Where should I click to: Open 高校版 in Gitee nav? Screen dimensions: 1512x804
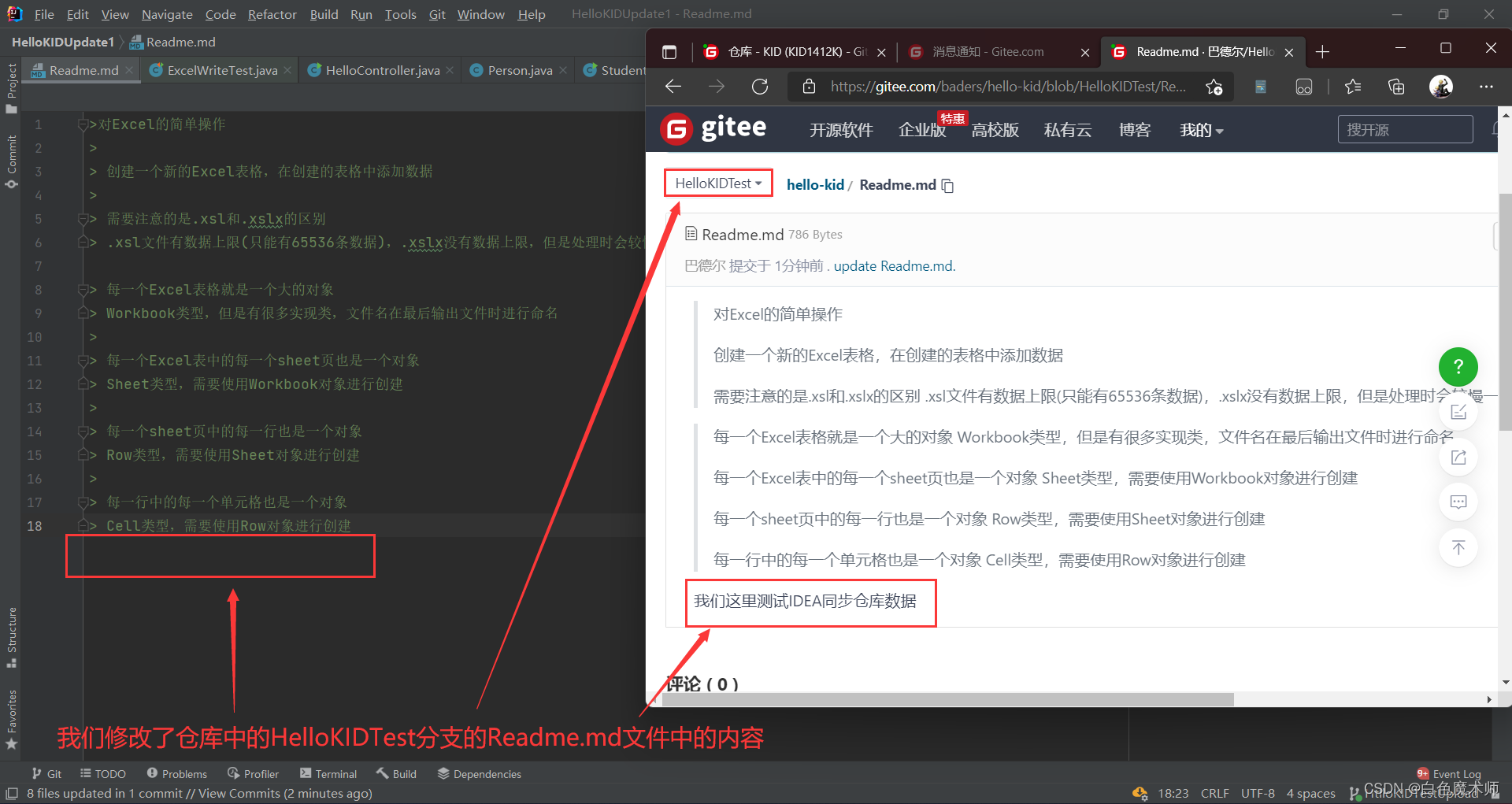tap(995, 130)
